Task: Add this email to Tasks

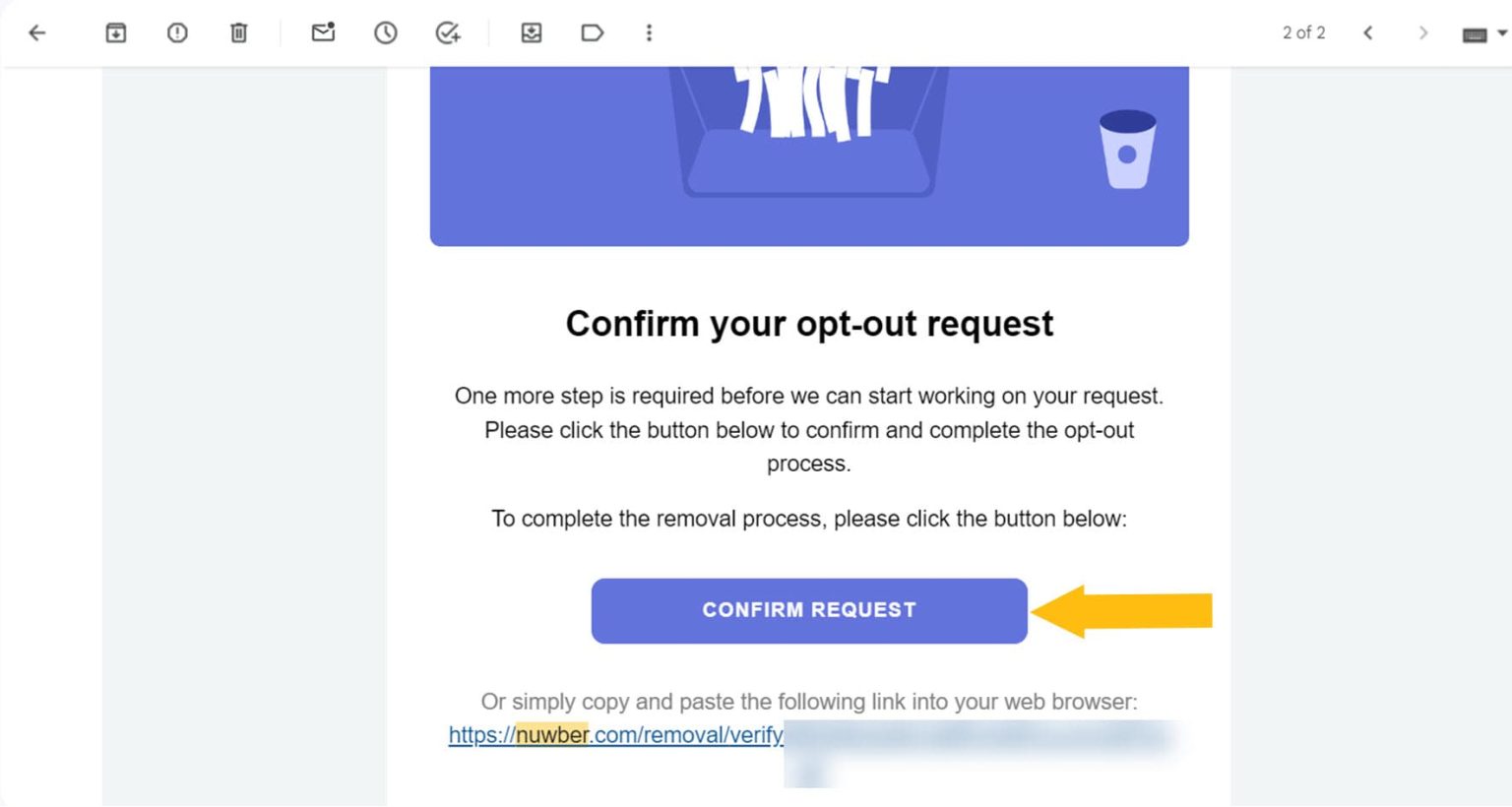Action: (448, 32)
